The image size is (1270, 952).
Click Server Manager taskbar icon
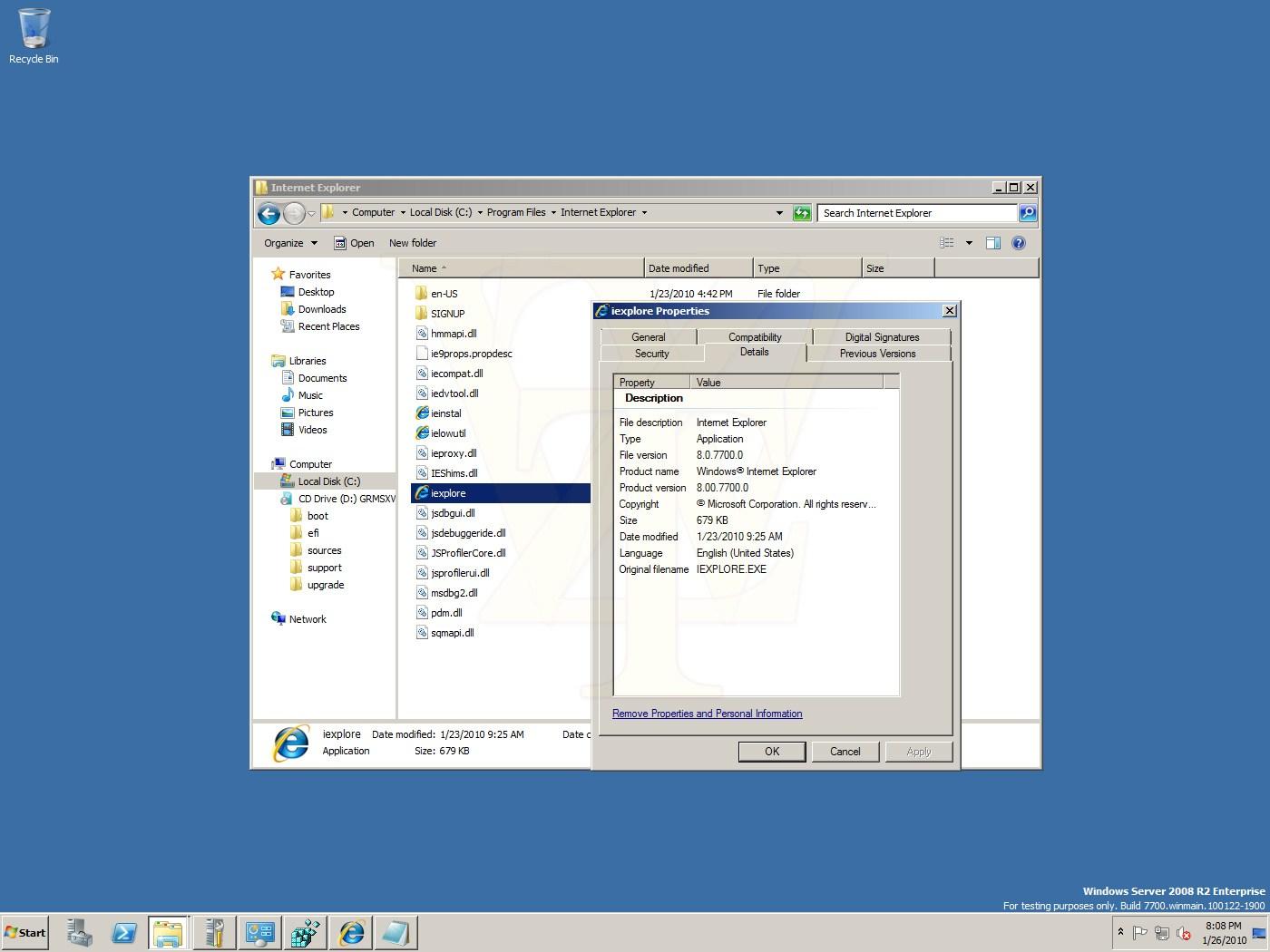pos(79,932)
